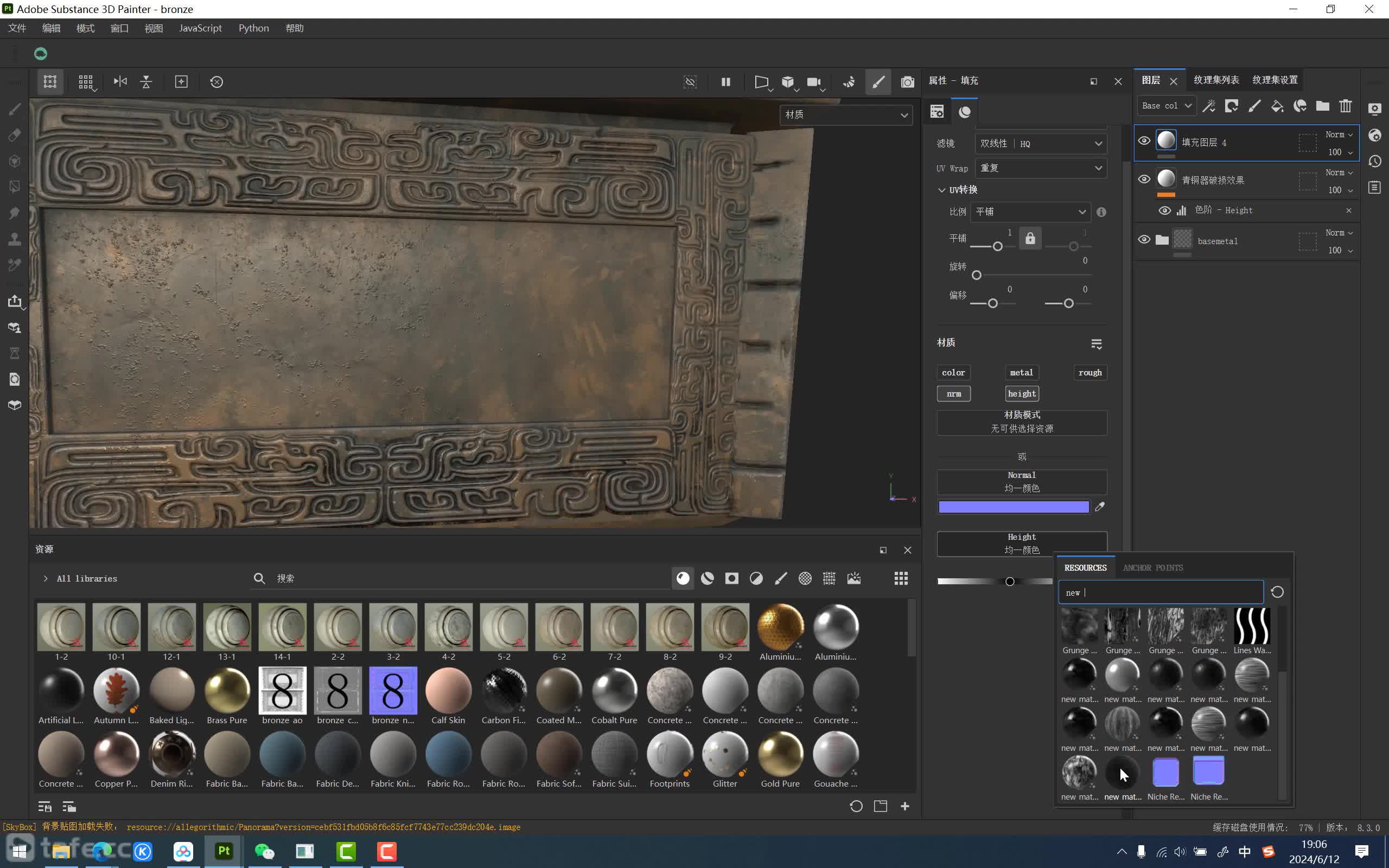Click the 旋转 rotation slider handle
1389x868 pixels.
click(x=976, y=276)
